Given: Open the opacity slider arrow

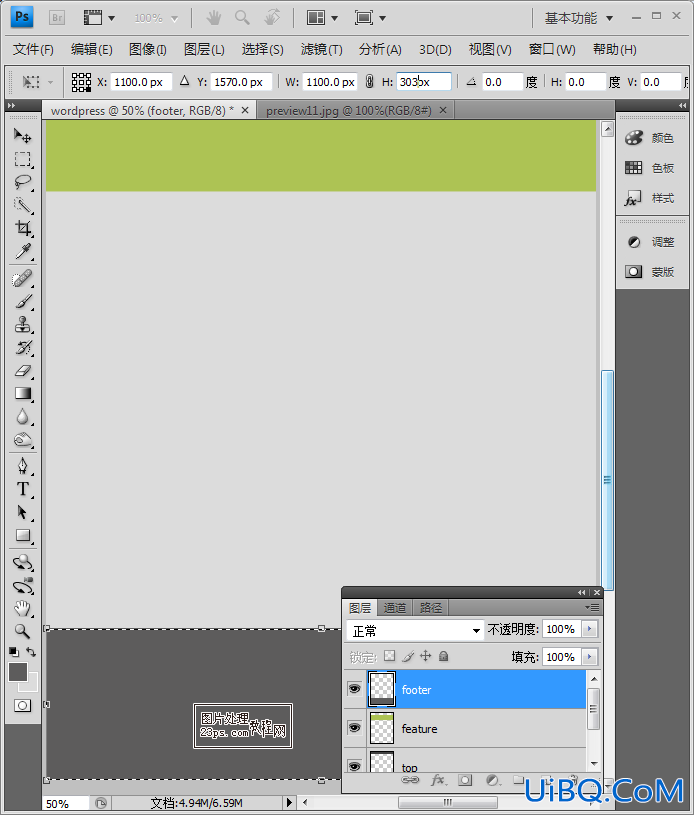Looking at the screenshot, I should pyautogui.click(x=590, y=629).
